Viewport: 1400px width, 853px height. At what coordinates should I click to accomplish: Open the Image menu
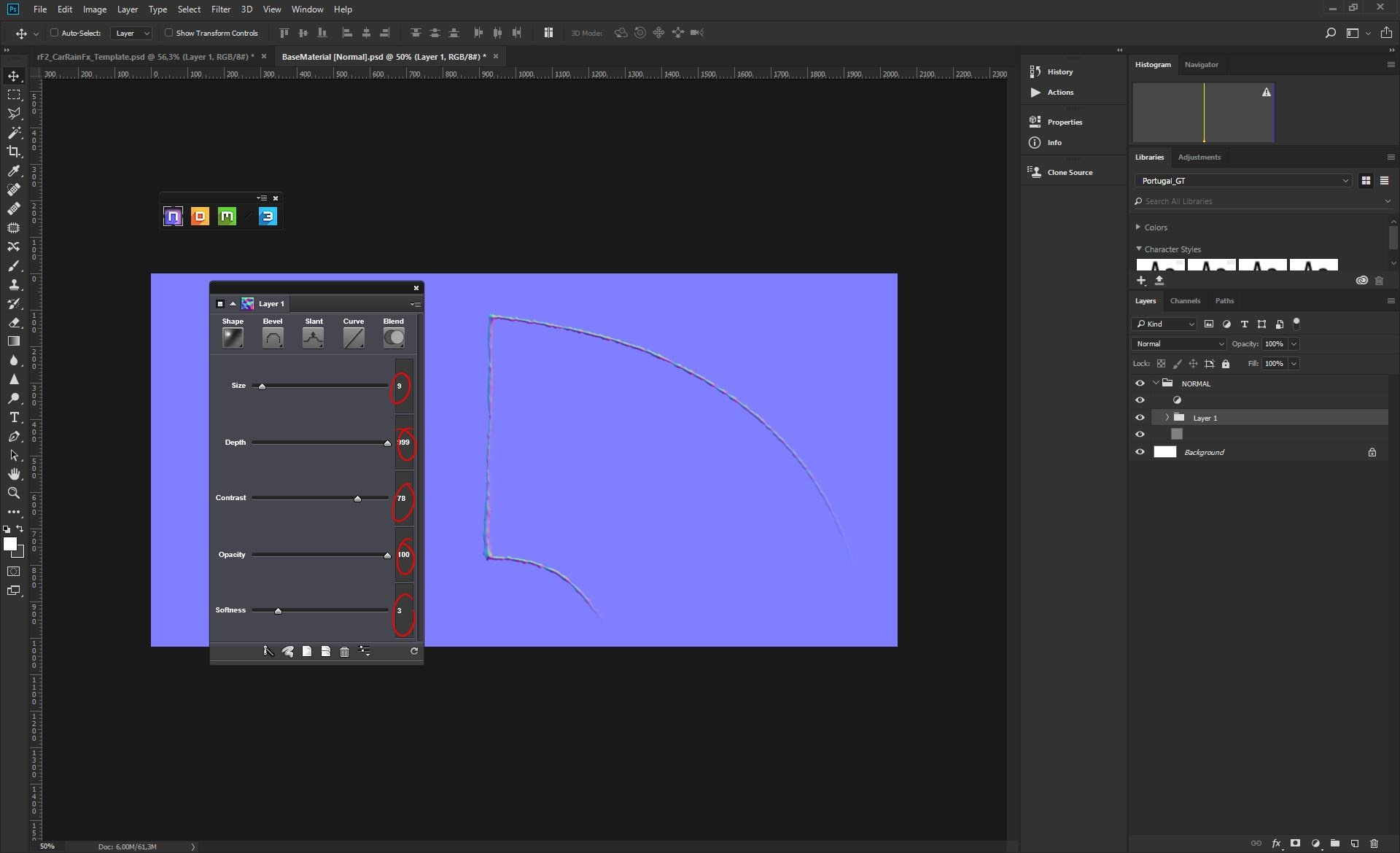tap(95, 9)
